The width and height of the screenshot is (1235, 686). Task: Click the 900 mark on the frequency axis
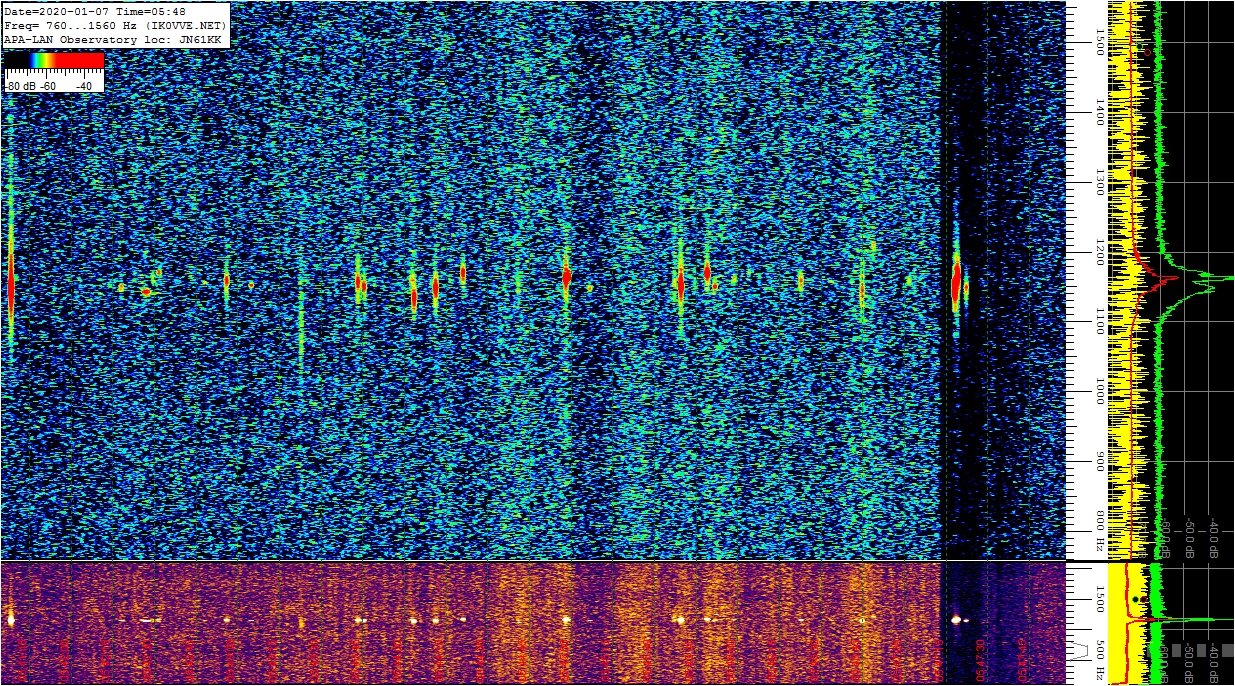click(1100, 462)
